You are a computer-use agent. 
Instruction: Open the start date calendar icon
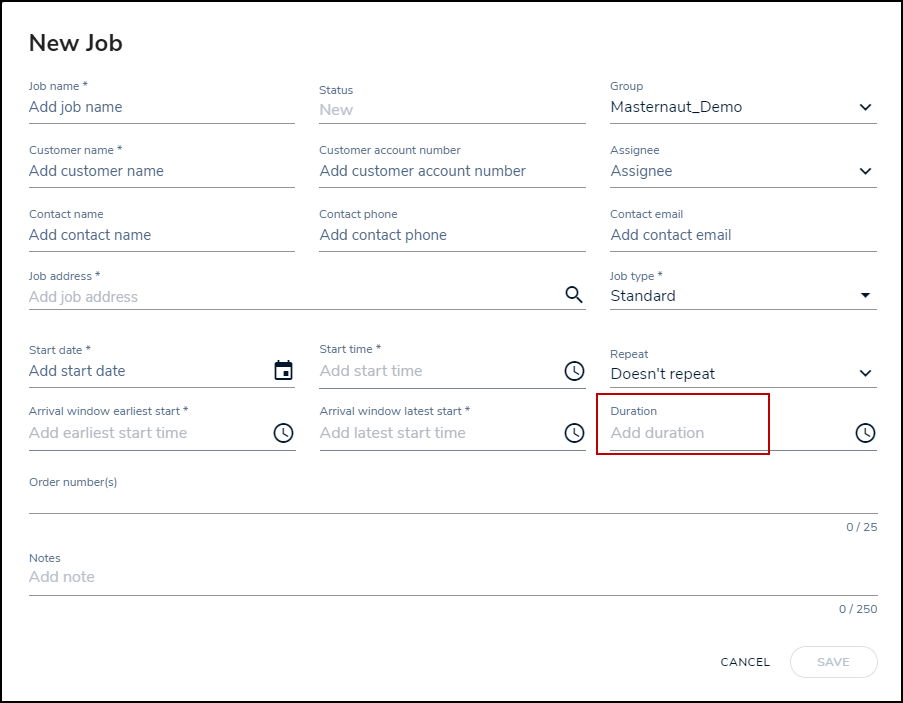click(x=283, y=370)
